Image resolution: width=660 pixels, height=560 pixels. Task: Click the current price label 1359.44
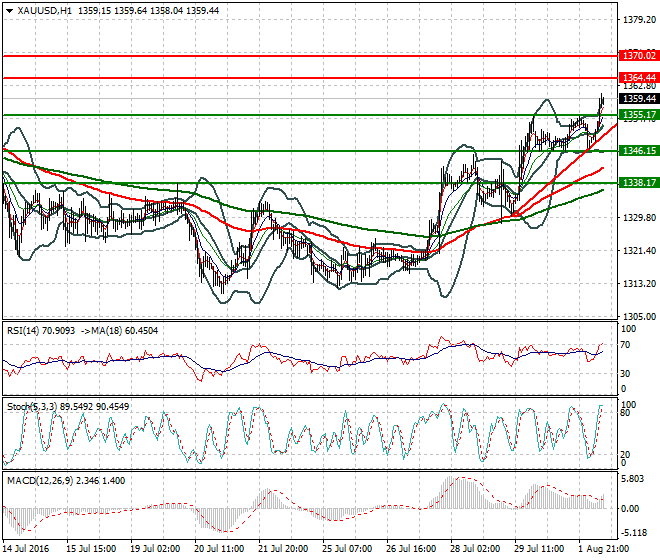coord(639,99)
